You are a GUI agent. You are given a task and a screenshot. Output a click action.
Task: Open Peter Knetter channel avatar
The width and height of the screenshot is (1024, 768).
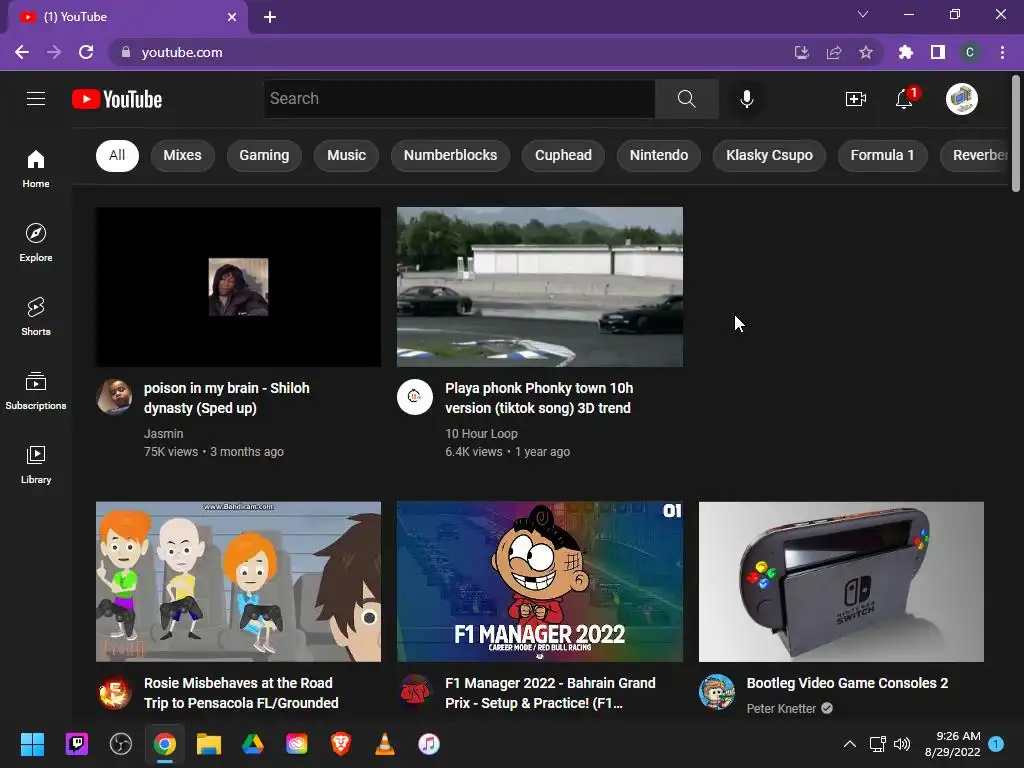(x=716, y=692)
